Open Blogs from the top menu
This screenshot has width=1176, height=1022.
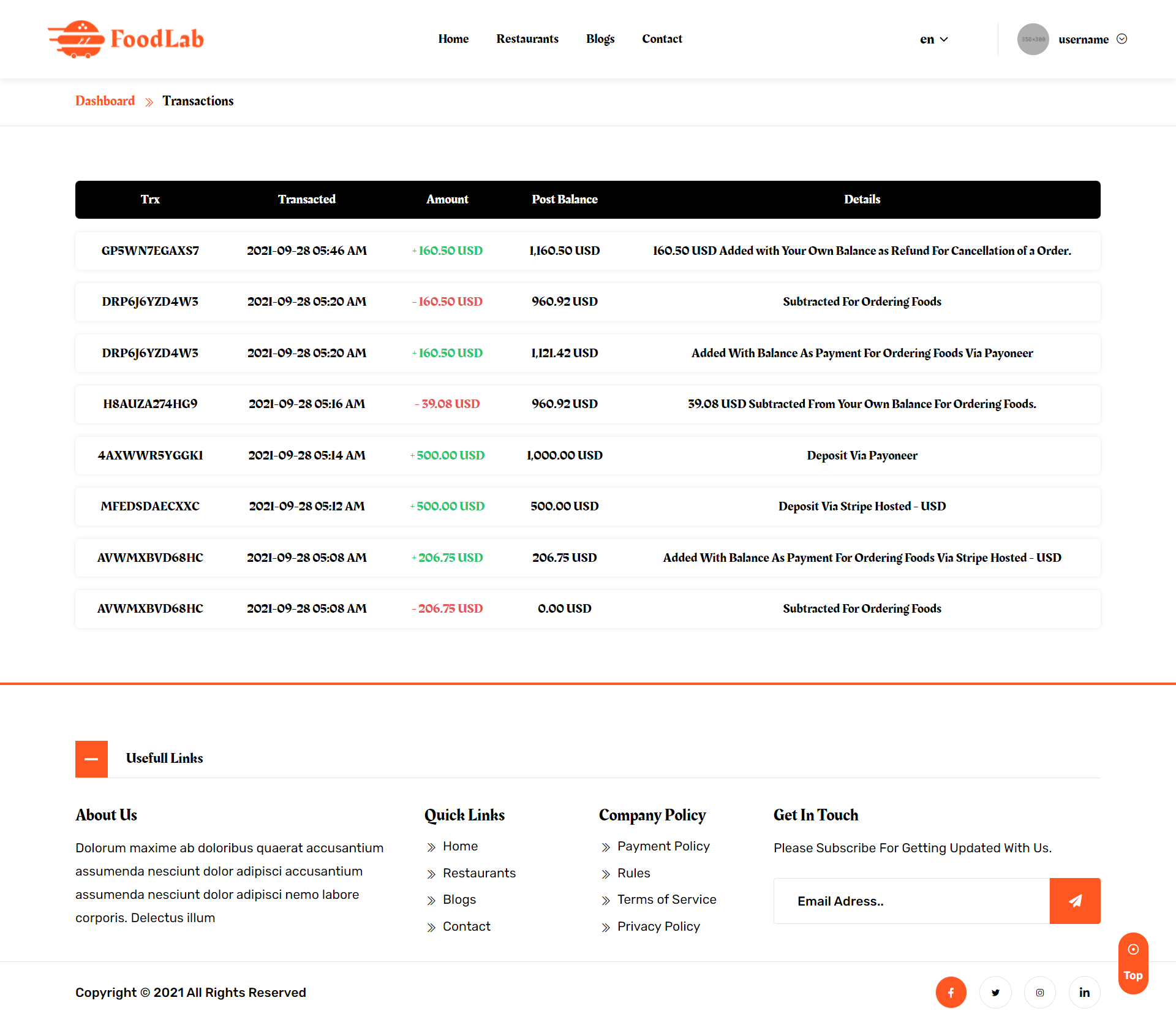600,39
